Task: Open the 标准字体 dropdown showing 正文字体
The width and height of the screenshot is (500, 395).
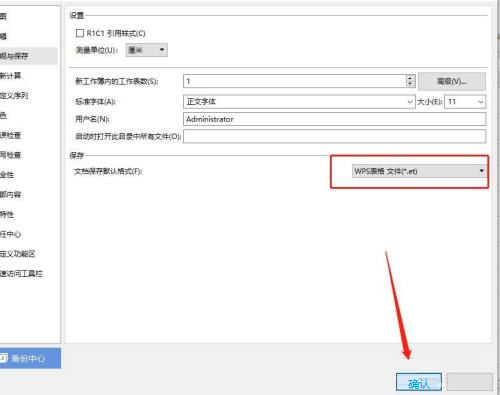Action: (299, 102)
